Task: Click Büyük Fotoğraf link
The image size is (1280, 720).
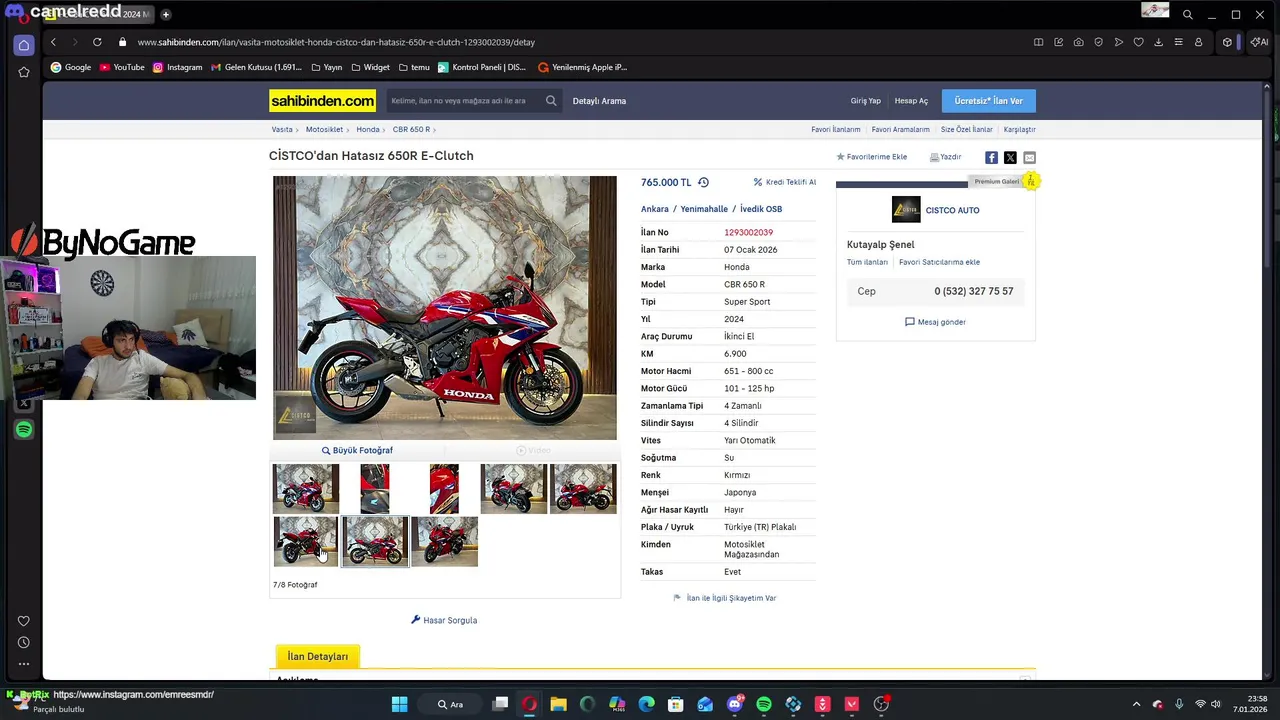Action: pyautogui.click(x=357, y=450)
